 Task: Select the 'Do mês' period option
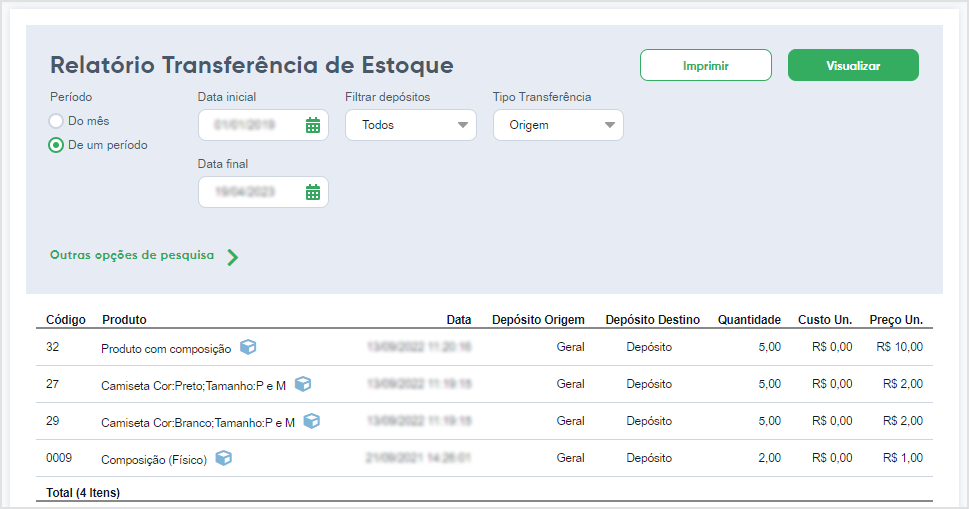tap(56, 121)
